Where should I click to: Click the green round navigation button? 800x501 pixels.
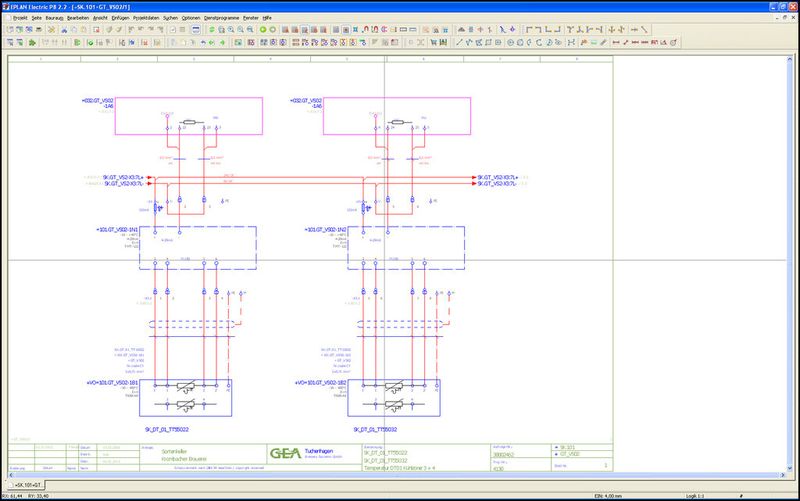click(262, 30)
